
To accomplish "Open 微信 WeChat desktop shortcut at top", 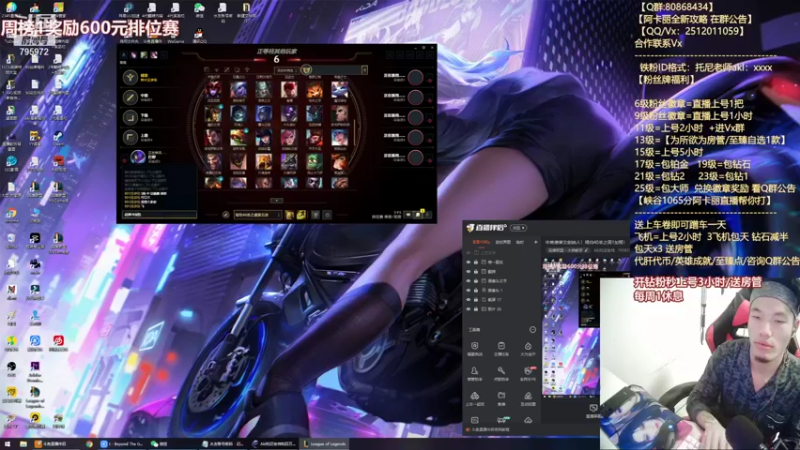I will [x=199, y=10].
